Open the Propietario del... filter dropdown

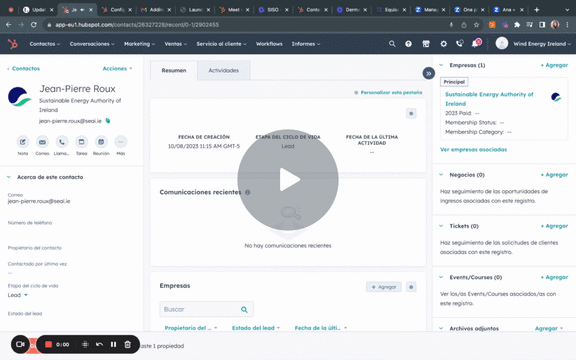point(191,328)
